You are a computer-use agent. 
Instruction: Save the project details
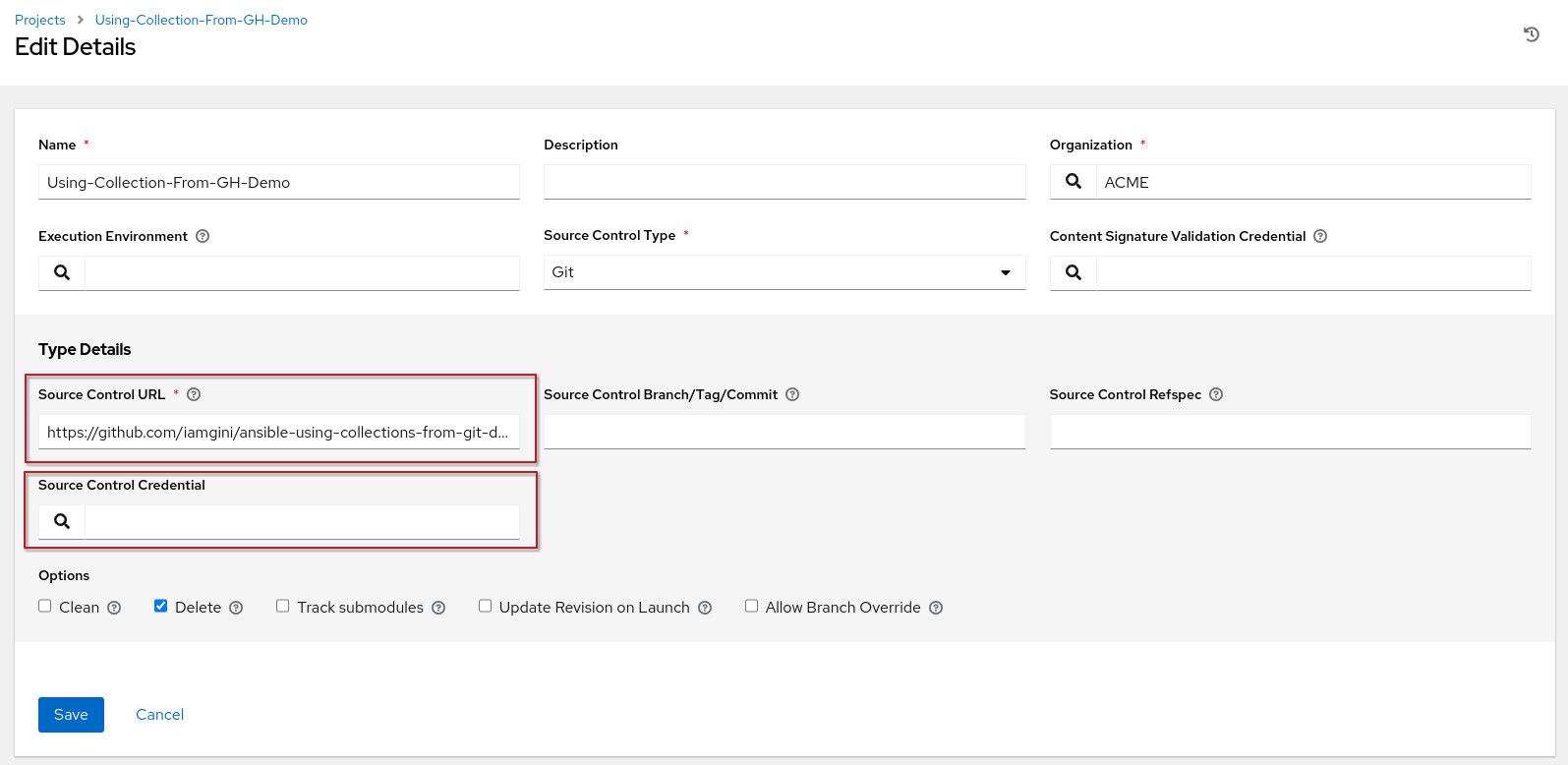click(x=71, y=715)
